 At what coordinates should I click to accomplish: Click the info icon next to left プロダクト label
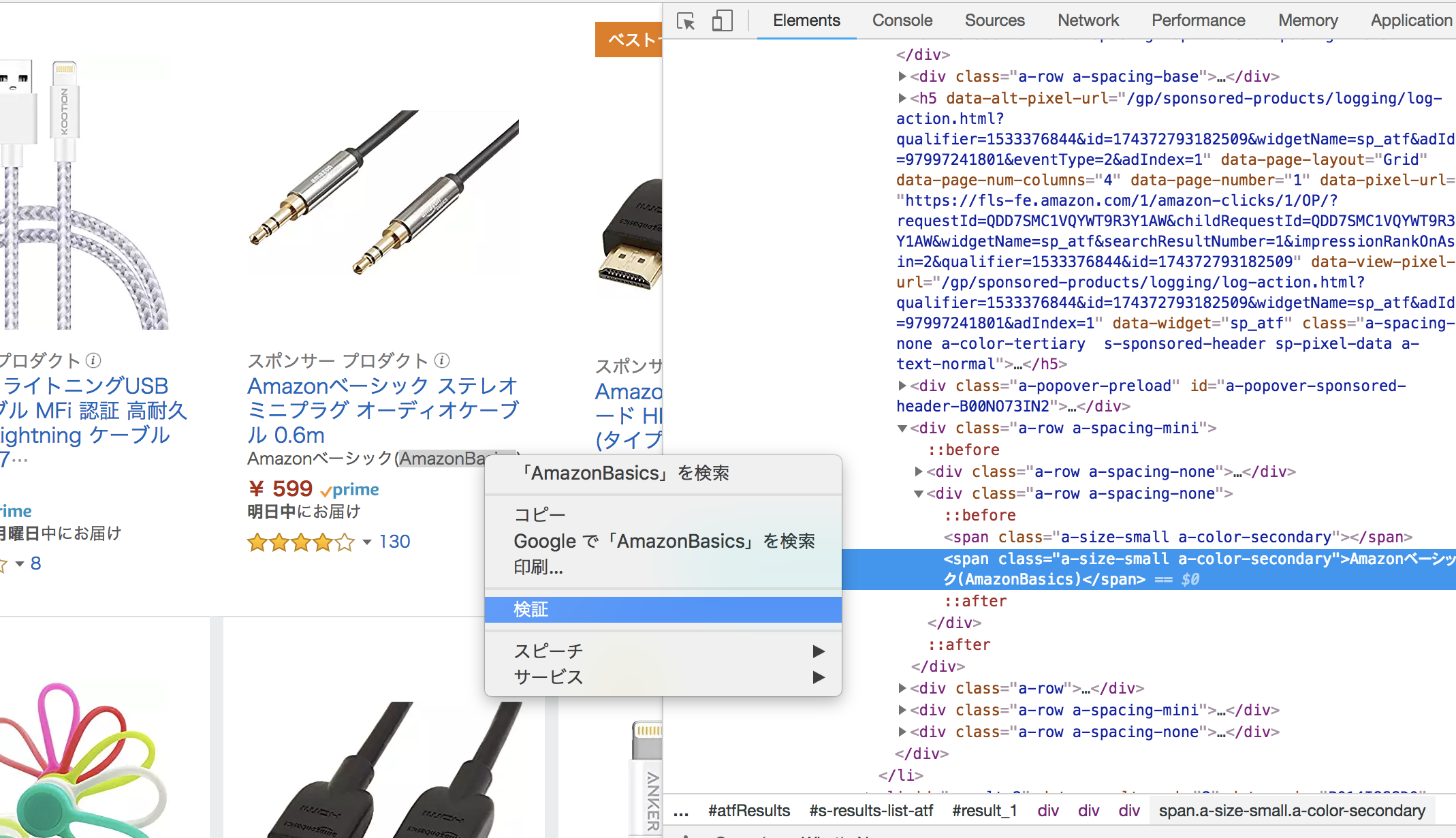pos(93,360)
